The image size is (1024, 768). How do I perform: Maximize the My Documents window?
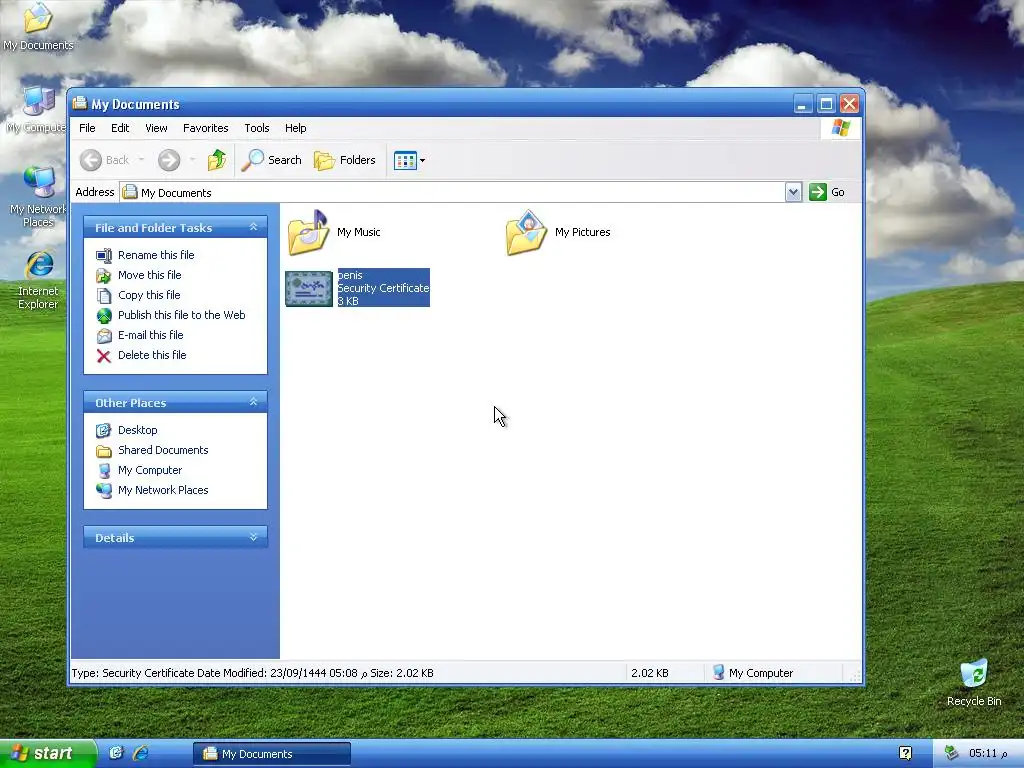click(826, 104)
